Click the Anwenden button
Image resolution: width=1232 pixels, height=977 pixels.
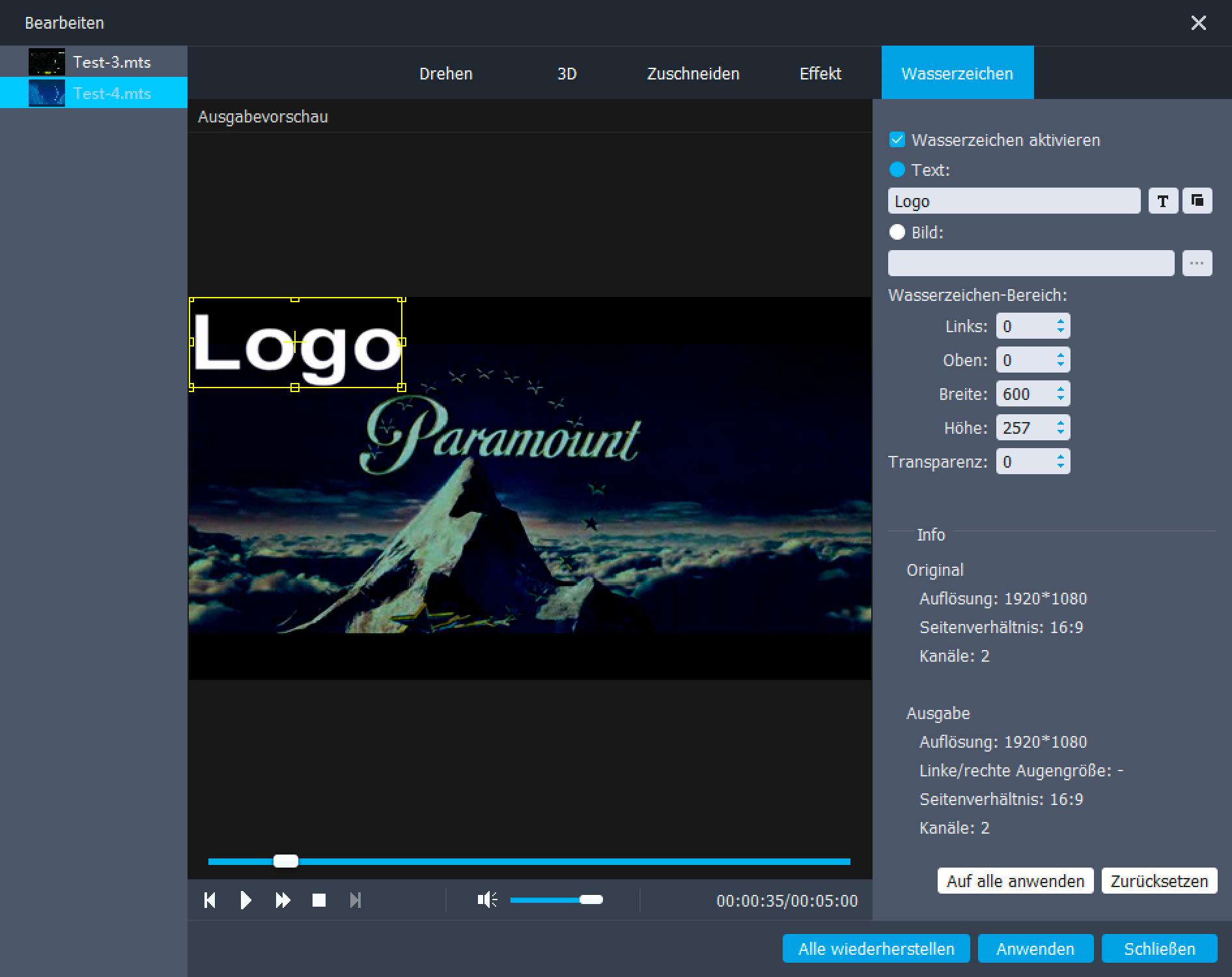click(x=1035, y=948)
